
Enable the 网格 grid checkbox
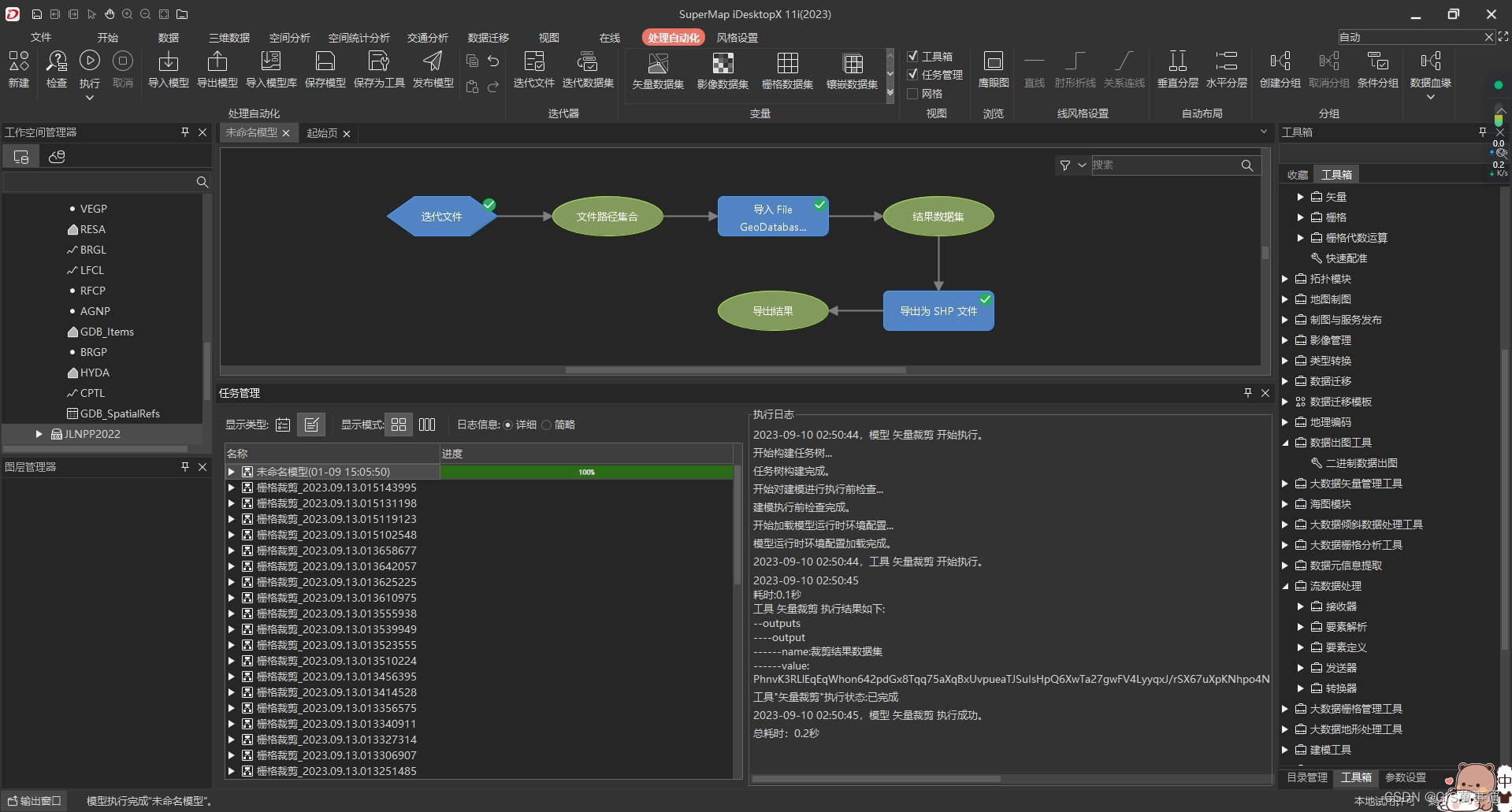click(x=912, y=93)
